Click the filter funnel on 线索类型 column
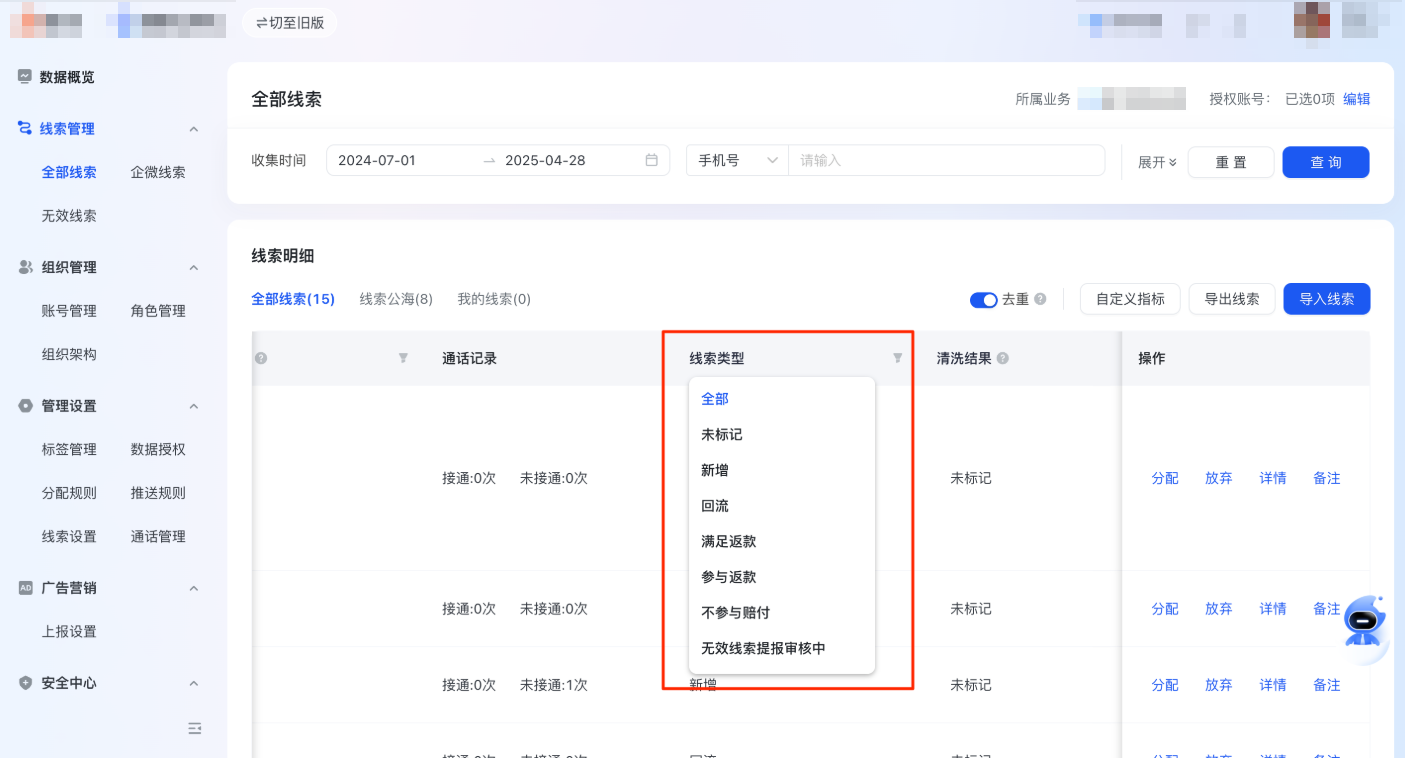 pos(896,358)
